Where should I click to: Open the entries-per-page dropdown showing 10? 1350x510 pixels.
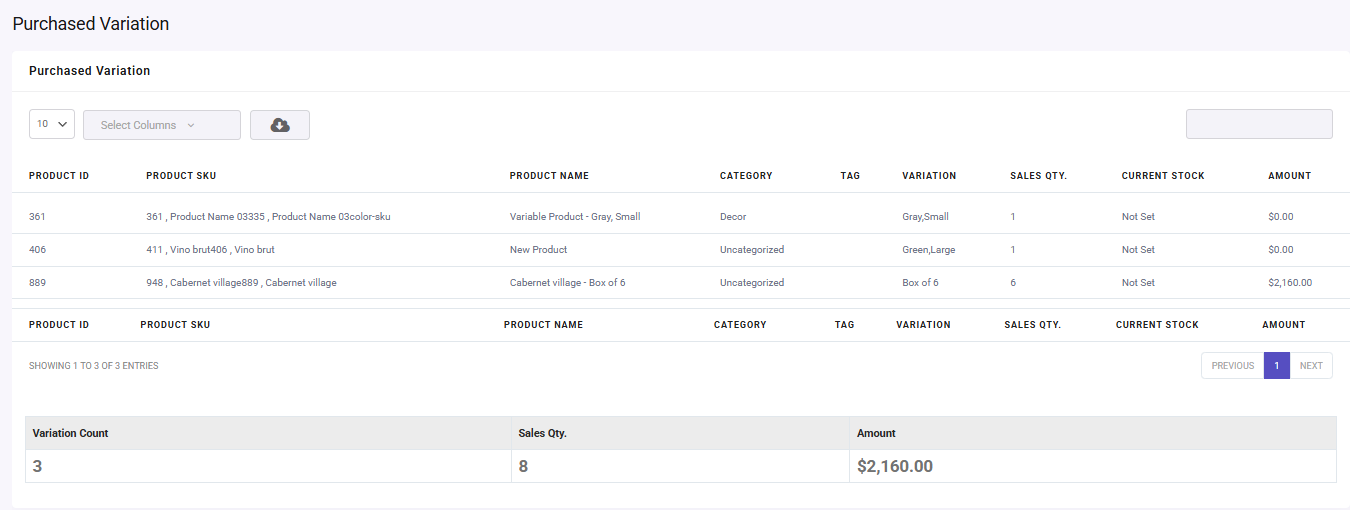click(x=52, y=124)
